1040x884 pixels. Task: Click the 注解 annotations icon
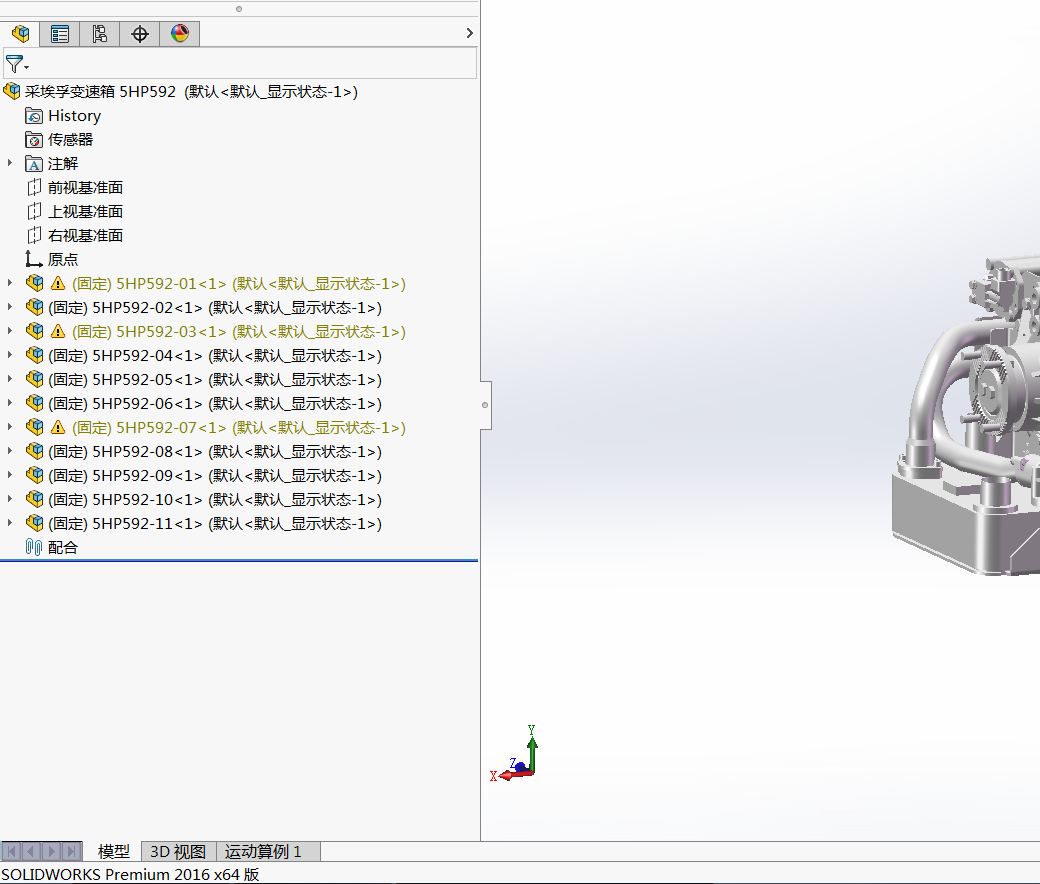(34, 163)
